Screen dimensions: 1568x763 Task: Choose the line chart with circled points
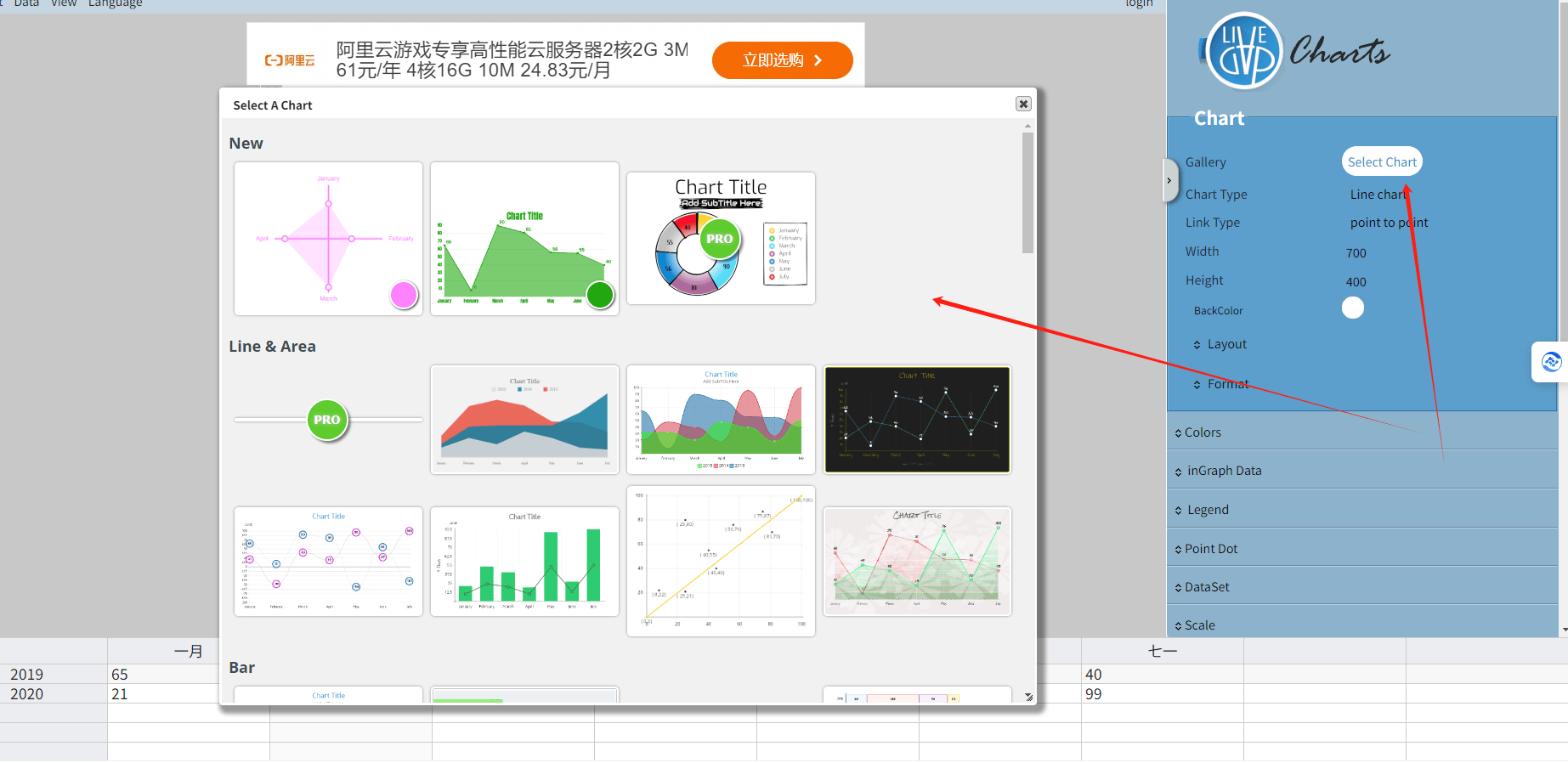(x=328, y=562)
